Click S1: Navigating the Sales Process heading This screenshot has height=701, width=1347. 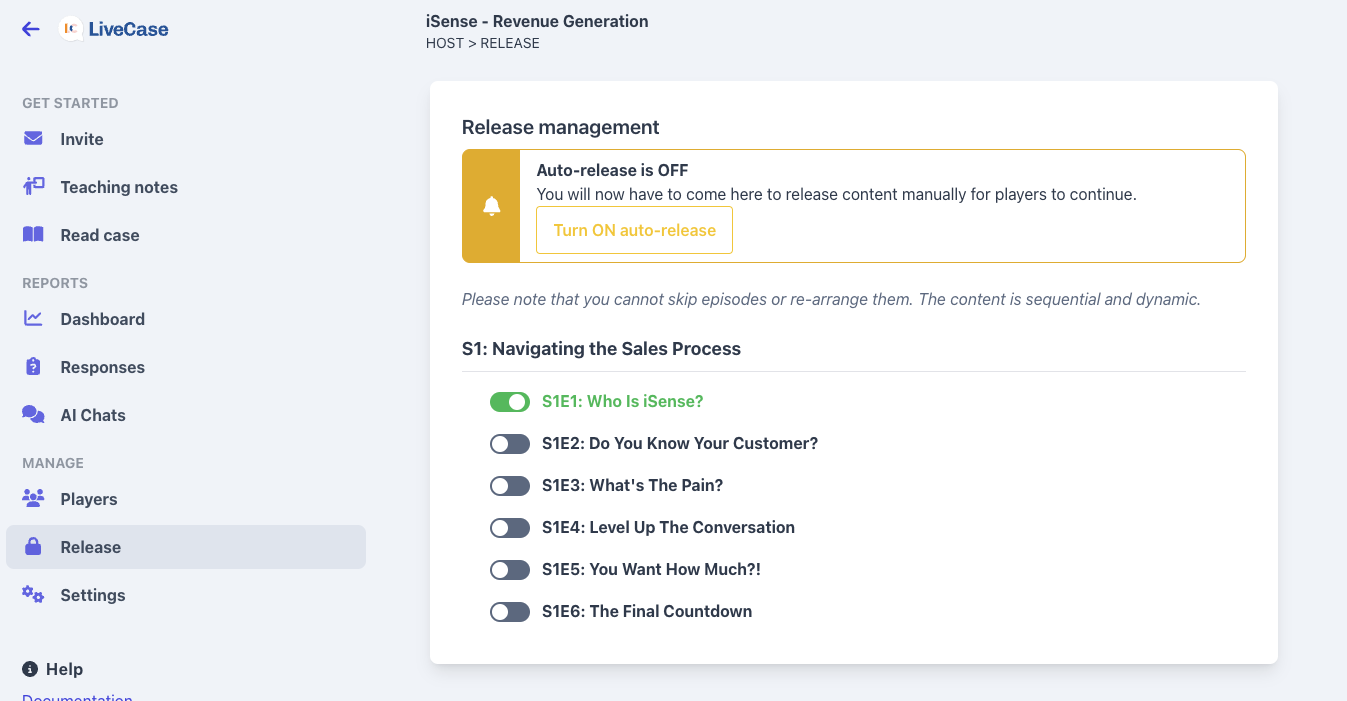601,349
